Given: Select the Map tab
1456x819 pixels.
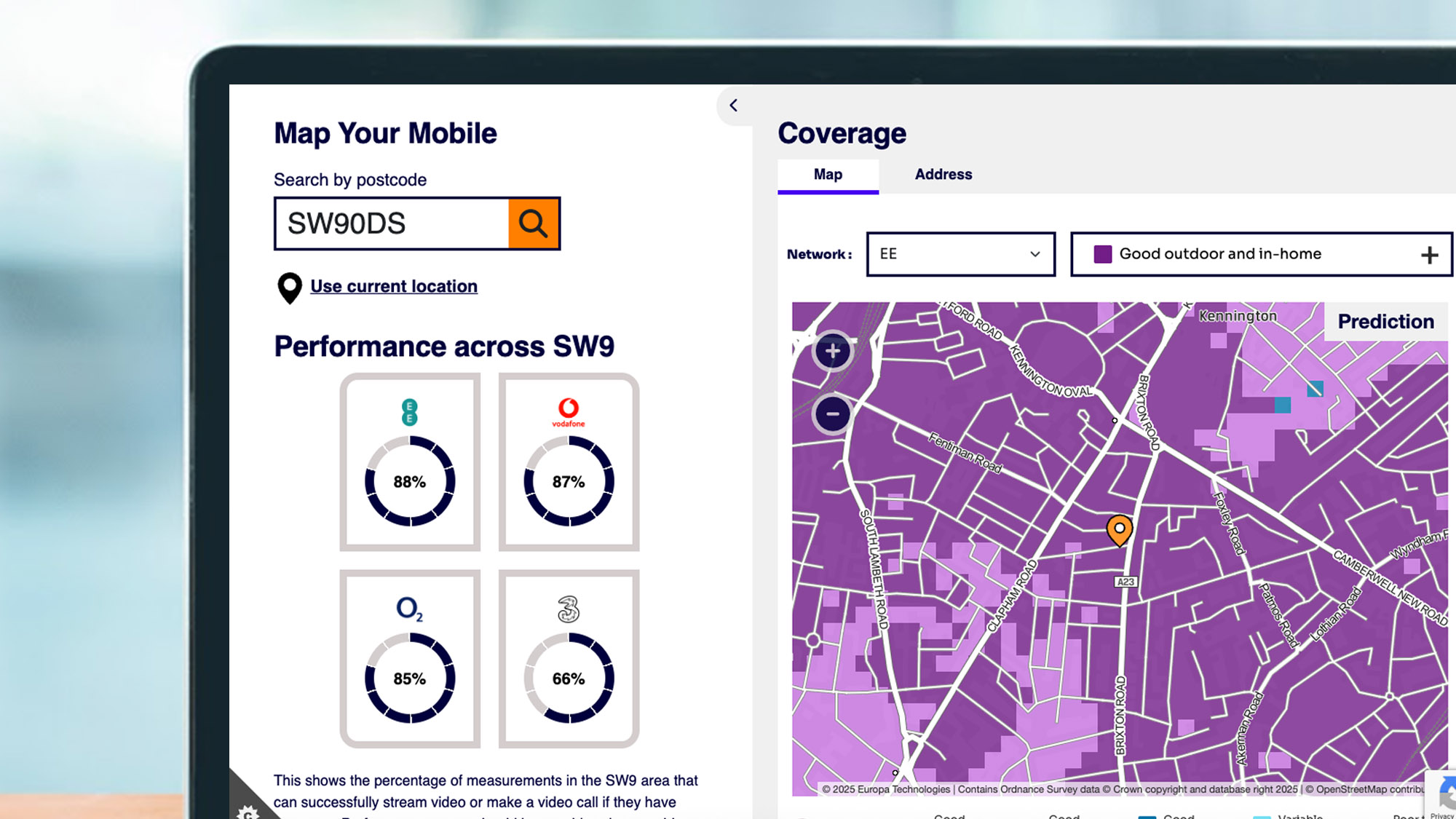Looking at the screenshot, I should coord(827,174).
